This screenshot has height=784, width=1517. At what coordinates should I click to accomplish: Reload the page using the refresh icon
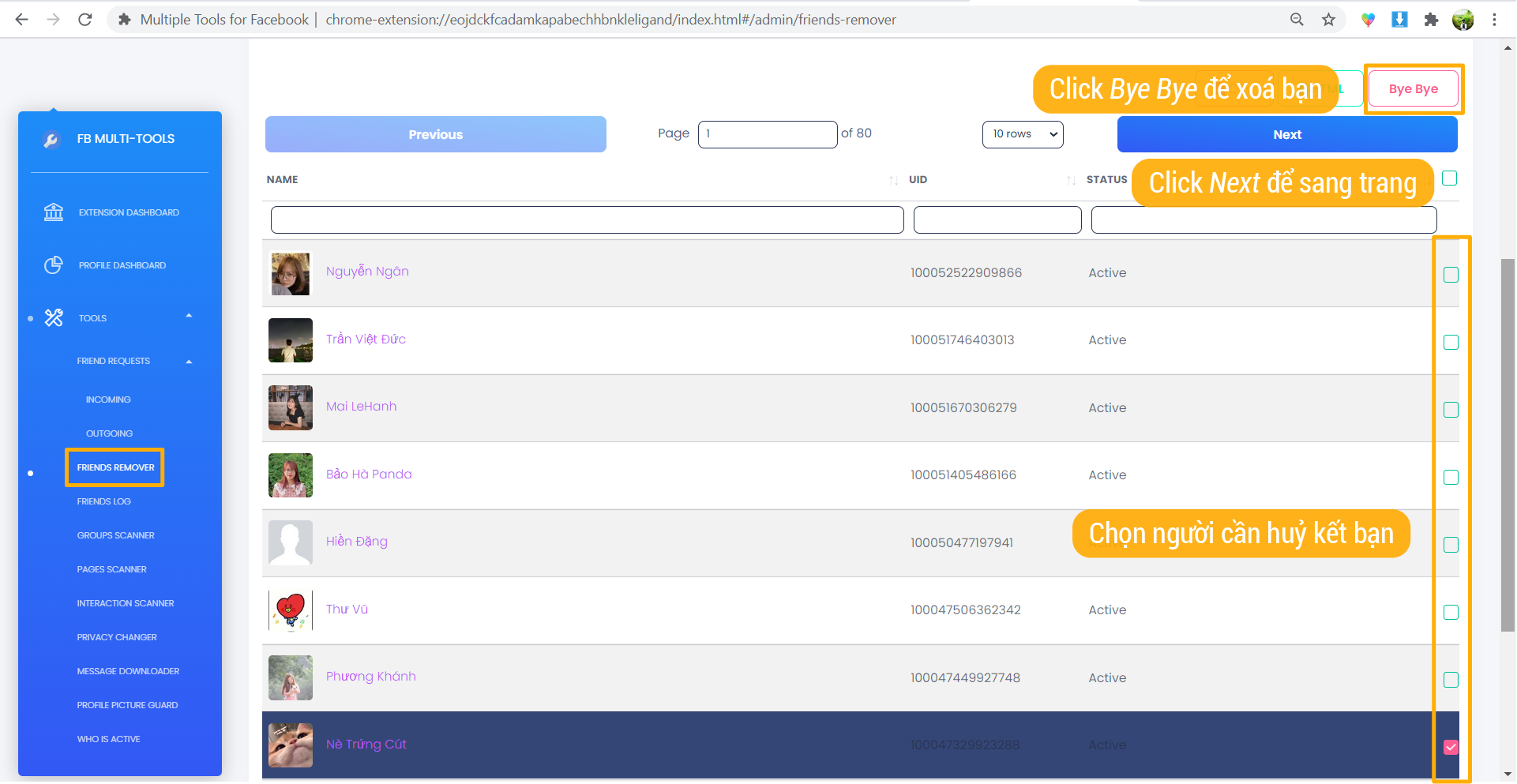coord(85,20)
